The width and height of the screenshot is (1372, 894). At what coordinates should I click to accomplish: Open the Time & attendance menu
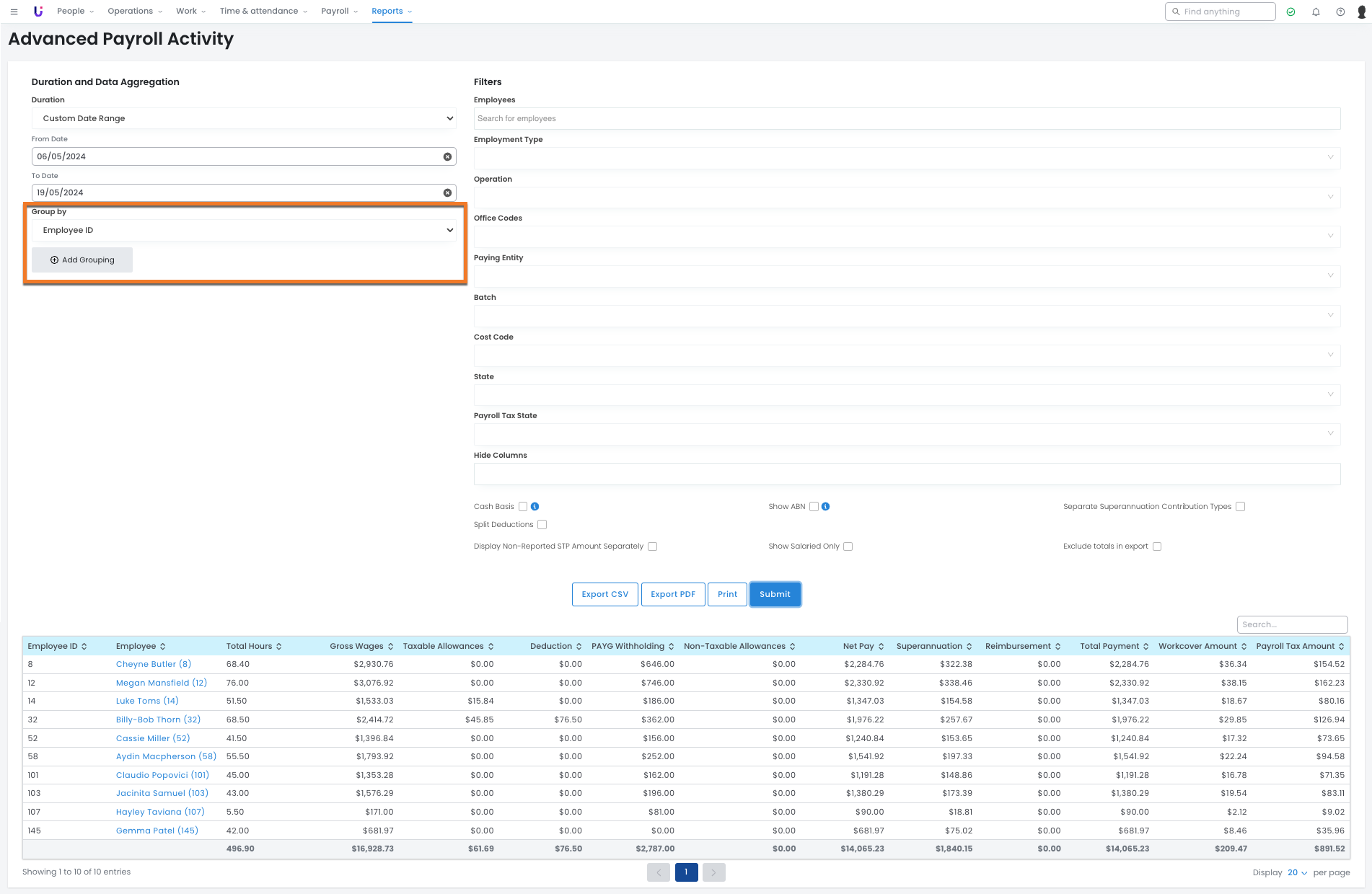[x=263, y=12]
